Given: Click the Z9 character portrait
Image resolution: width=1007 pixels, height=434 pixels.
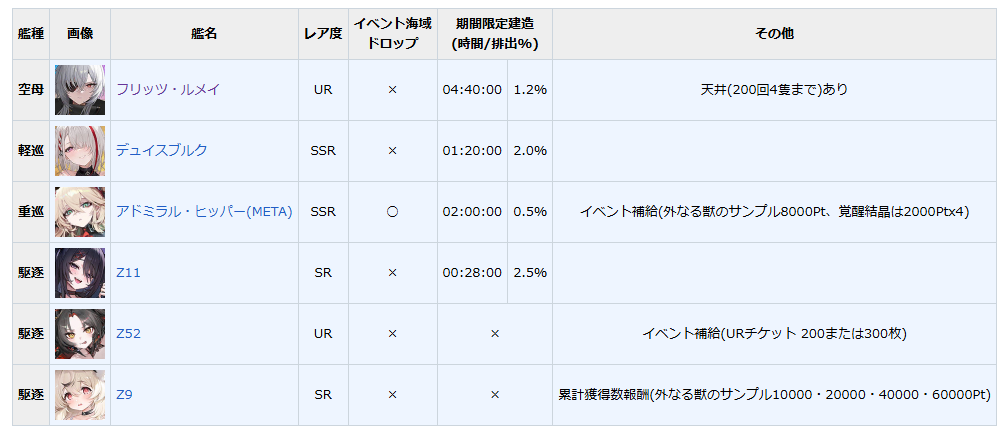Looking at the screenshot, I should [80, 395].
